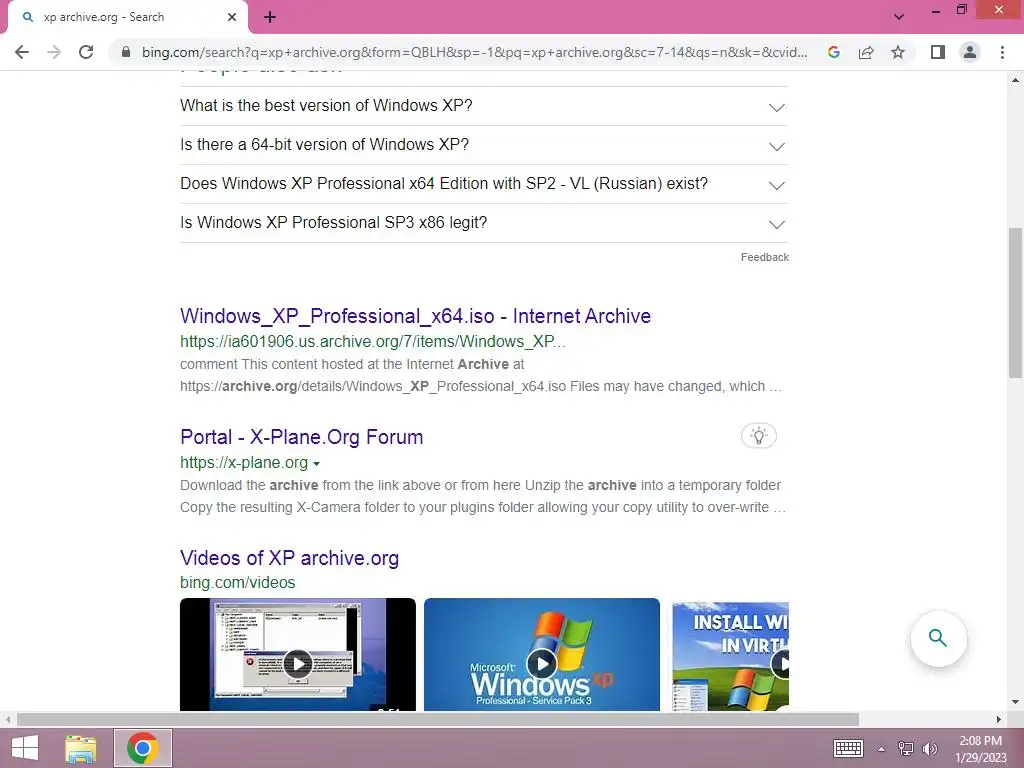Click the bing.com/videos link
Viewport: 1024px width, 768px height.
(238, 583)
